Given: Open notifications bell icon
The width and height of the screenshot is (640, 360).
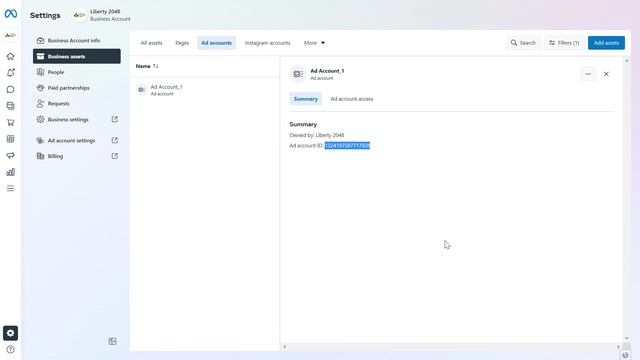Looking at the screenshot, I should coord(11,73).
